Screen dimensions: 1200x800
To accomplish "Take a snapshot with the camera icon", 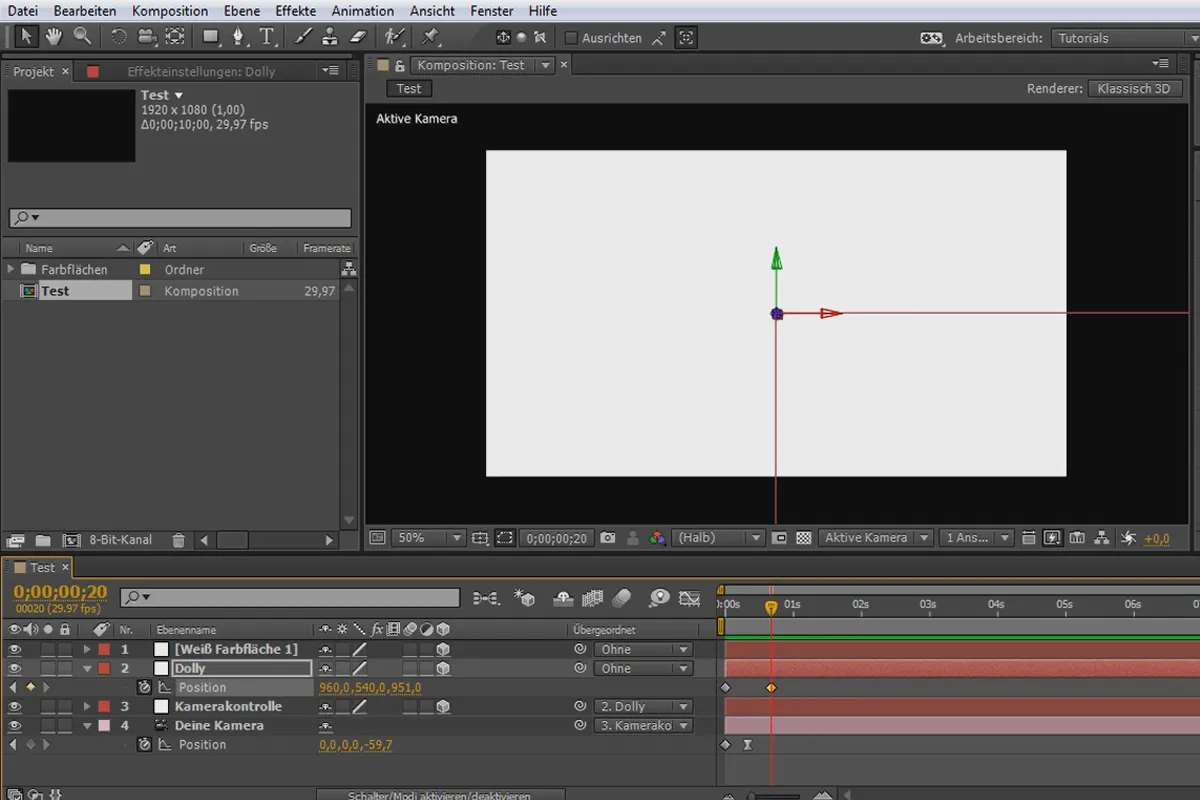I will (x=608, y=538).
